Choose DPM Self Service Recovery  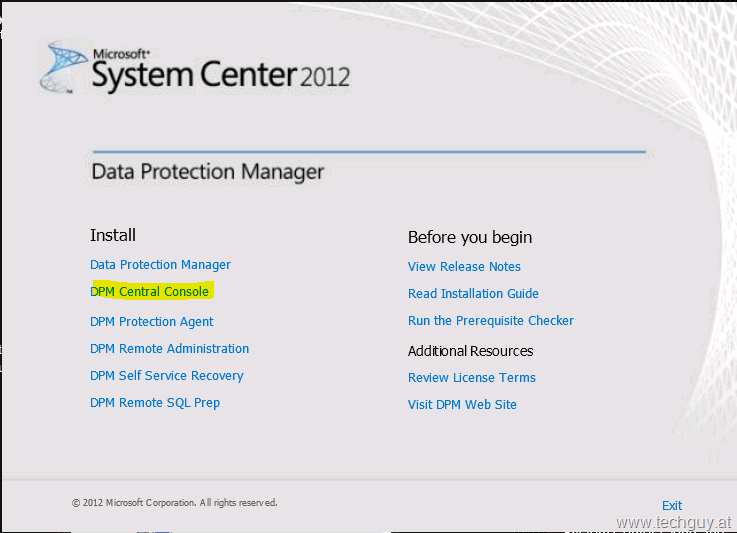click(x=166, y=376)
